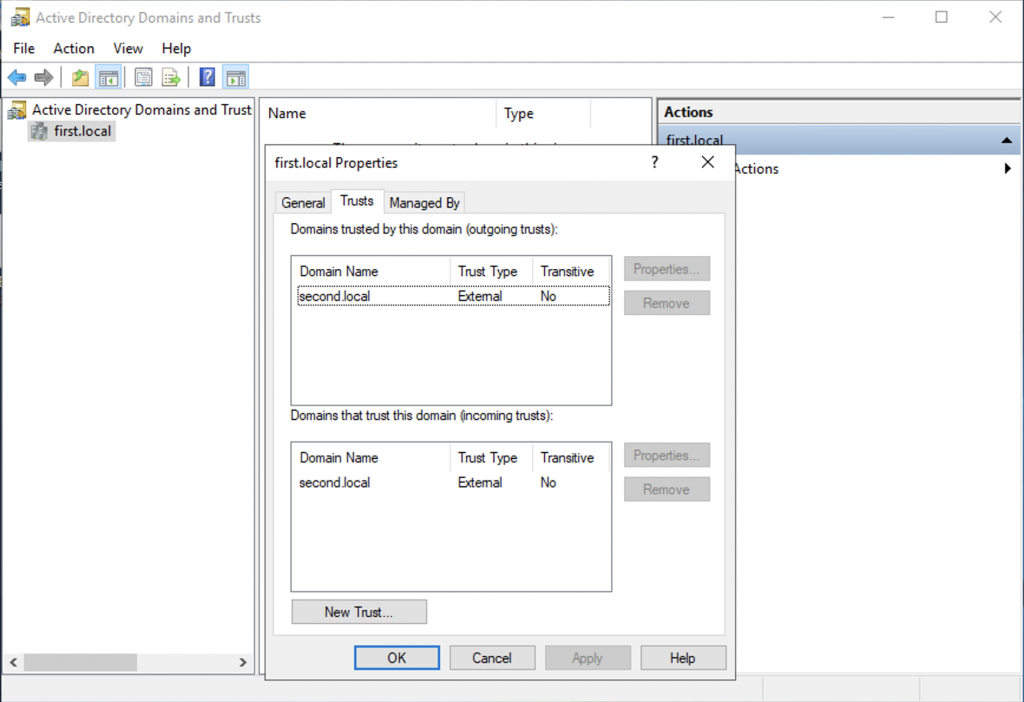Viewport: 1024px width, 702px height.
Task: Click Properties button for outgoing trusts
Action: coord(667,269)
